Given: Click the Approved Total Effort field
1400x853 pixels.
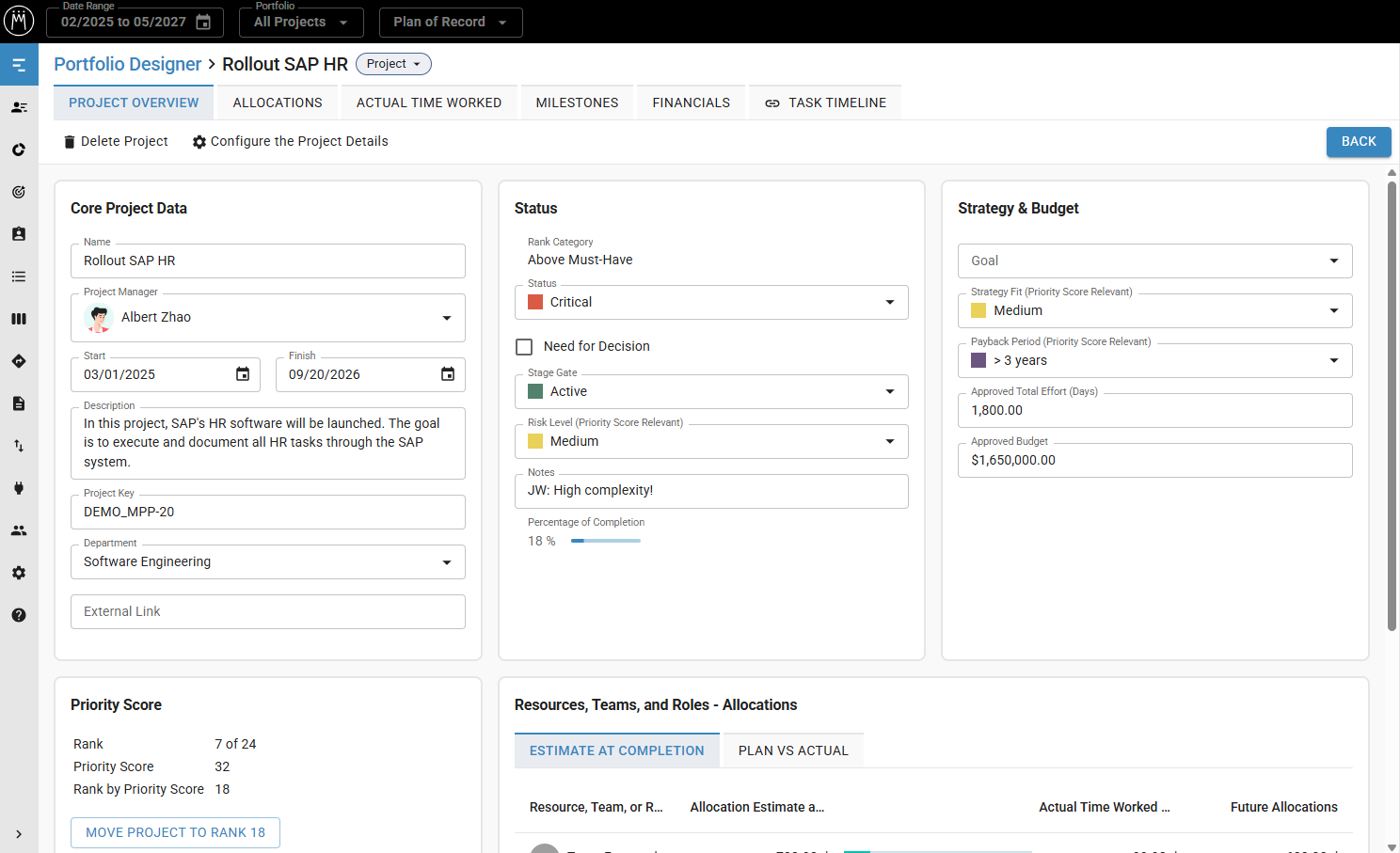Looking at the screenshot, I should click(1155, 410).
